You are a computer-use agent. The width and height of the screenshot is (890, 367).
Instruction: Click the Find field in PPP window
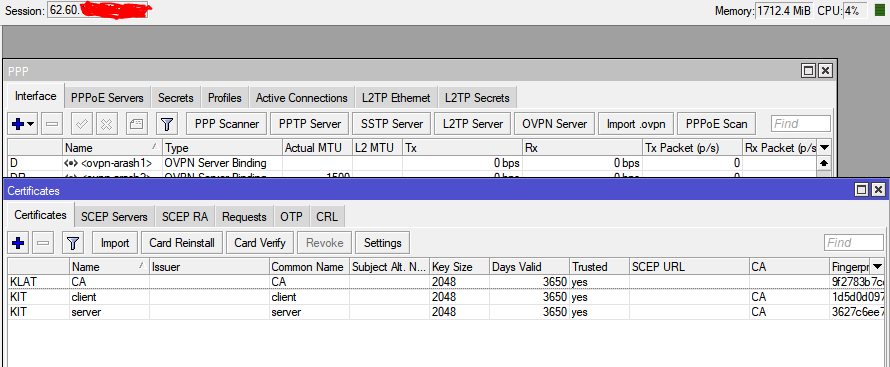(801, 124)
